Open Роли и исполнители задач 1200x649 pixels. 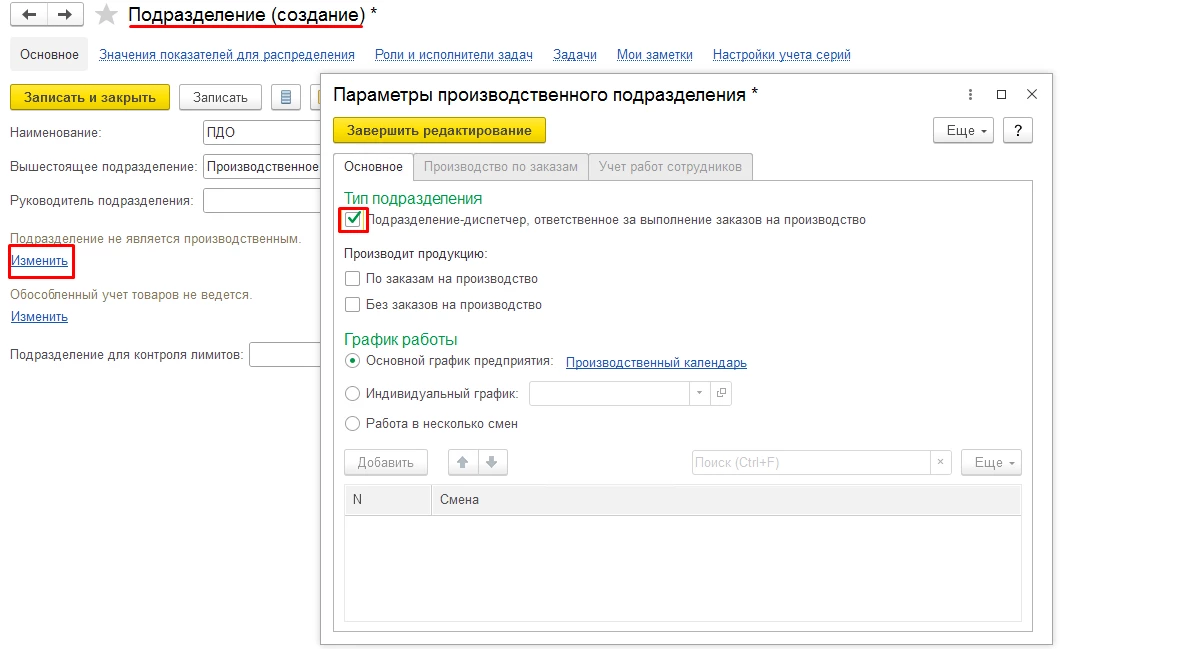coord(454,55)
